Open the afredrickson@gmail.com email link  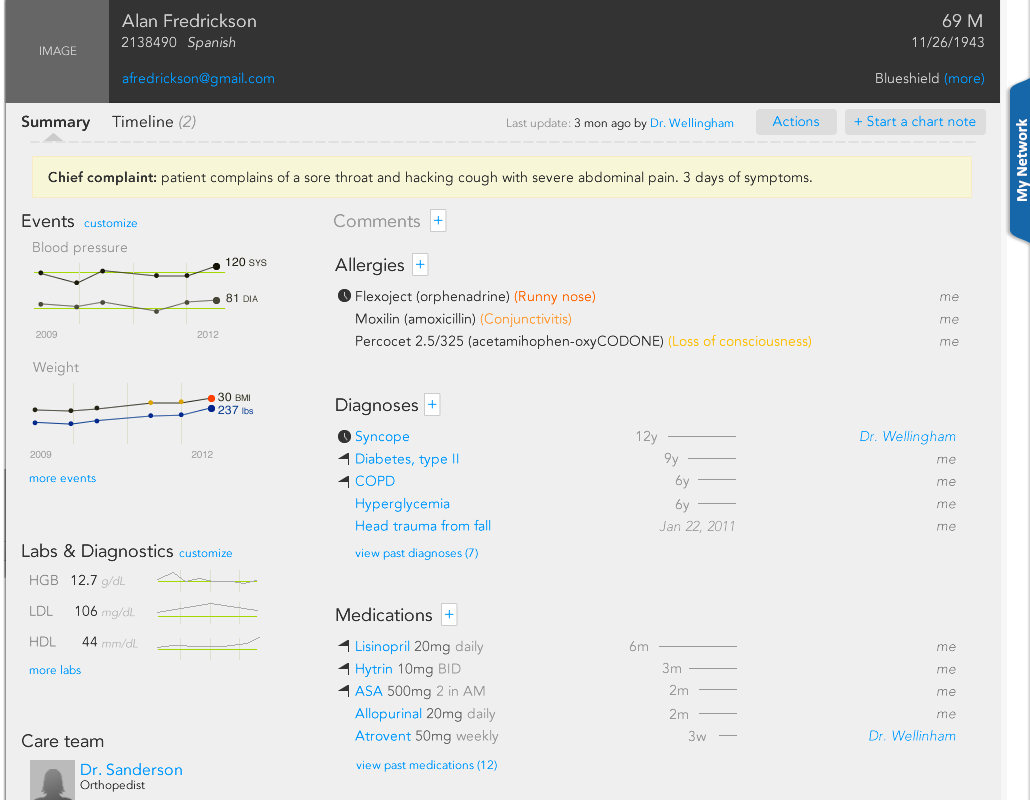198,79
